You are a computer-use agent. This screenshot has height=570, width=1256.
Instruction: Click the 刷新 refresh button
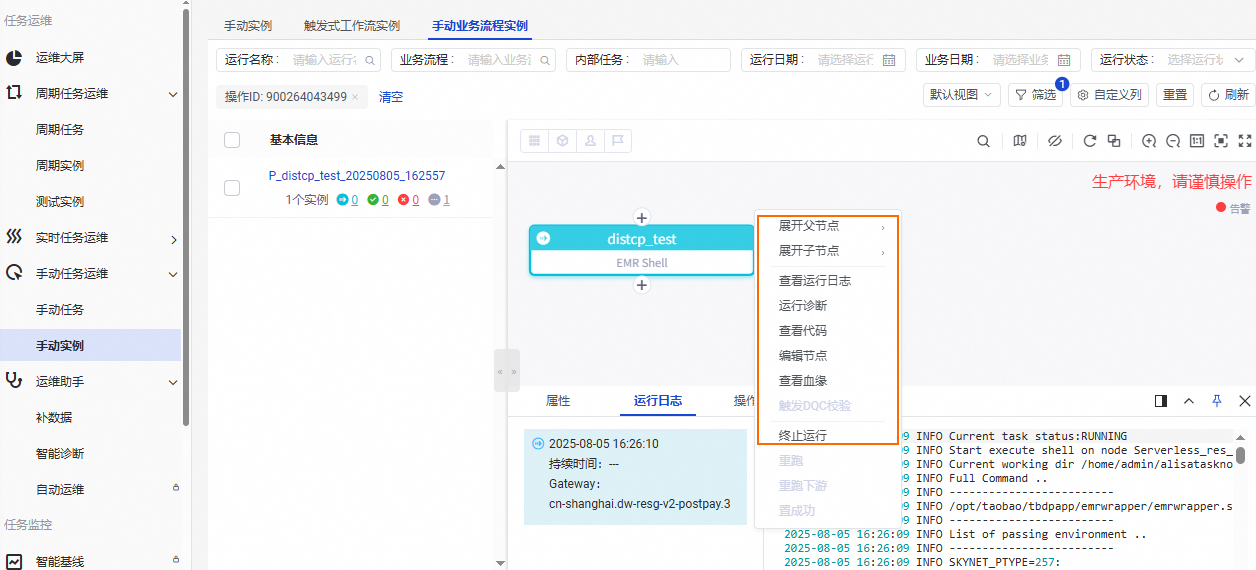click(x=1228, y=95)
